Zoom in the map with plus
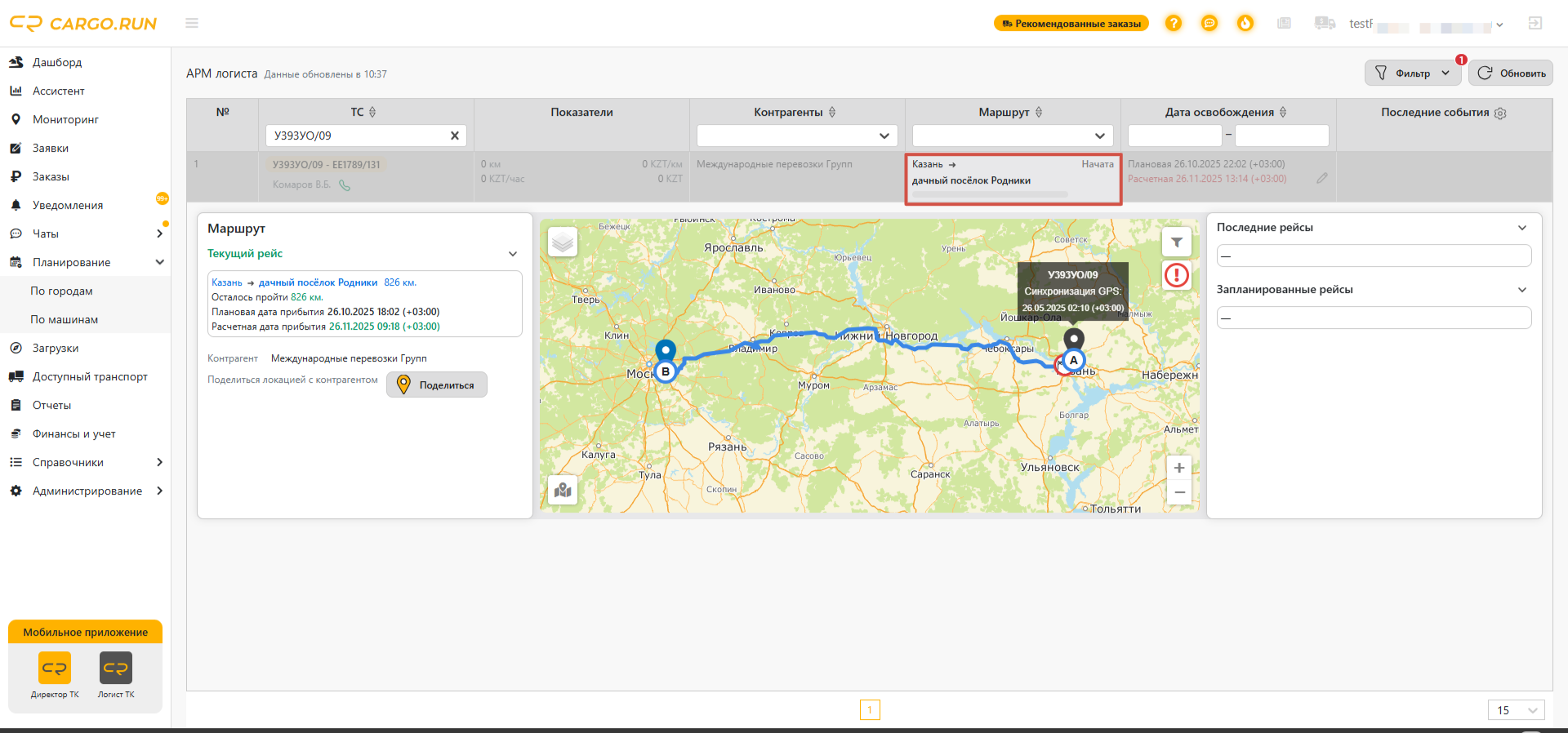Viewport: 1568px width, 733px height. (1179, 468)
